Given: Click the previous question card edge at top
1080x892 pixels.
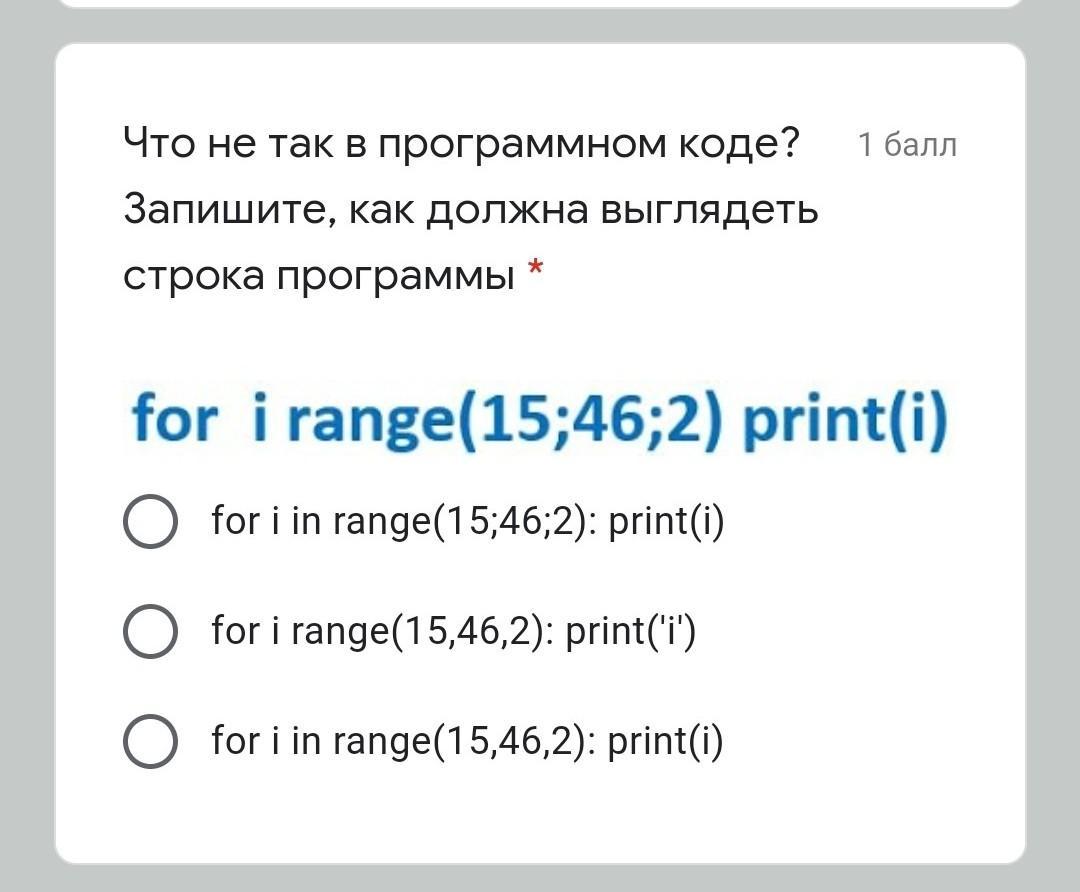Looking at the screenshot, I should pyautogui.click(x=540, y=3).
